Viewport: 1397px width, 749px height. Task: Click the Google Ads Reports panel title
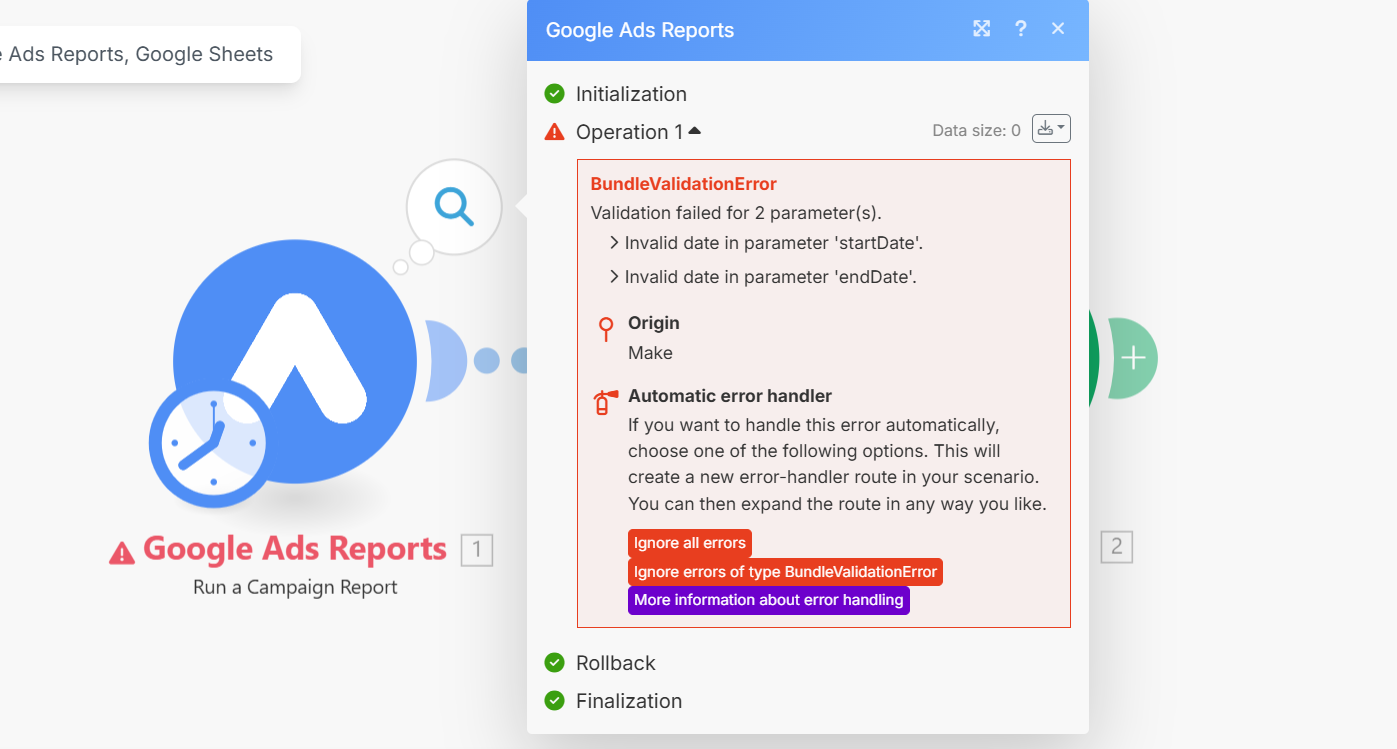pos(640,30)
